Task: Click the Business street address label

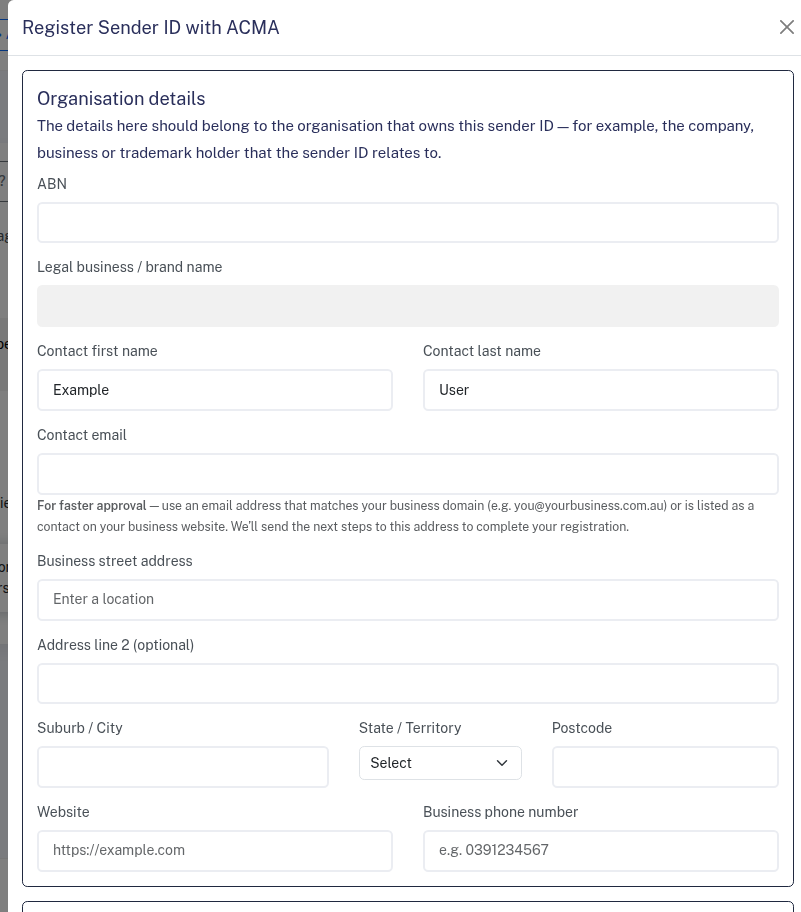Action: (x=114, y=561)
